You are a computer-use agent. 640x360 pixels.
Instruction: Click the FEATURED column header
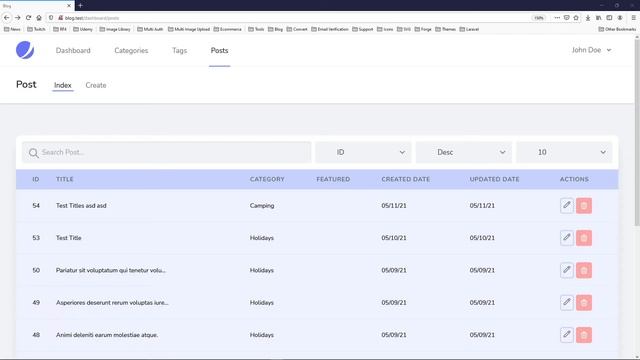pyautogui.click(x=333, y=179)
